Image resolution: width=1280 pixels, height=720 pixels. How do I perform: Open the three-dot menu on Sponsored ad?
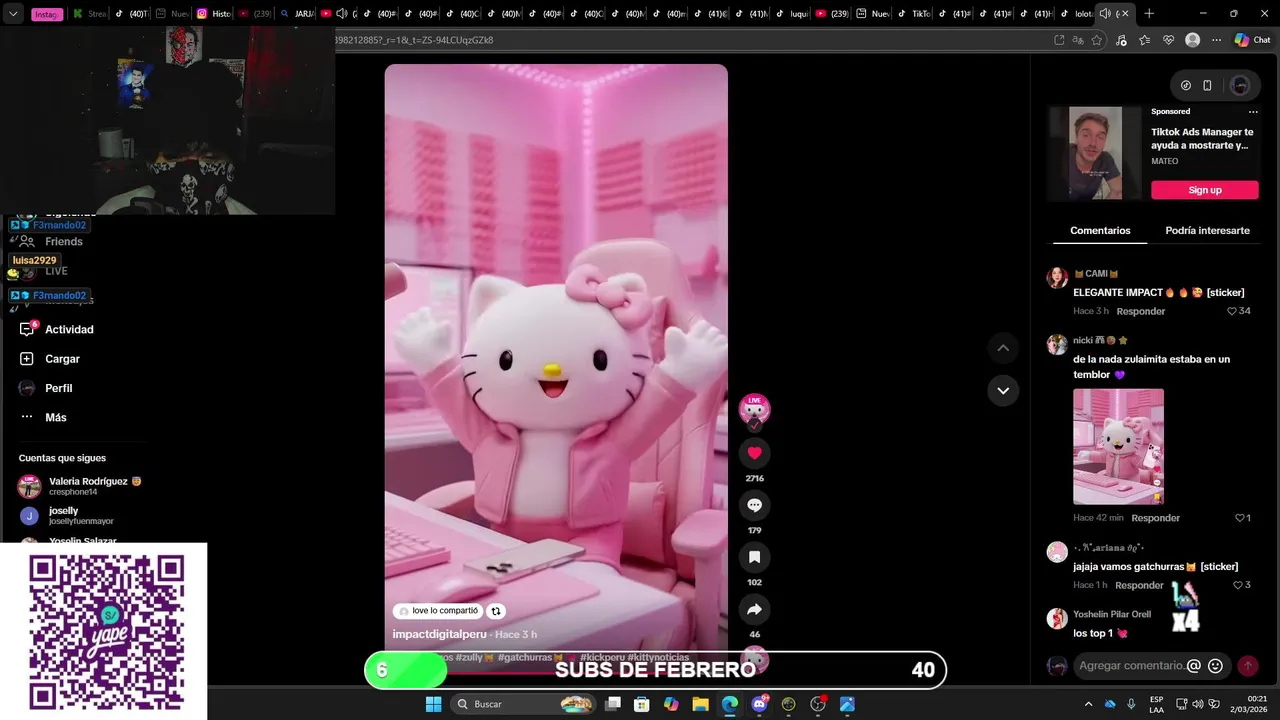(x=1253, y=112)
